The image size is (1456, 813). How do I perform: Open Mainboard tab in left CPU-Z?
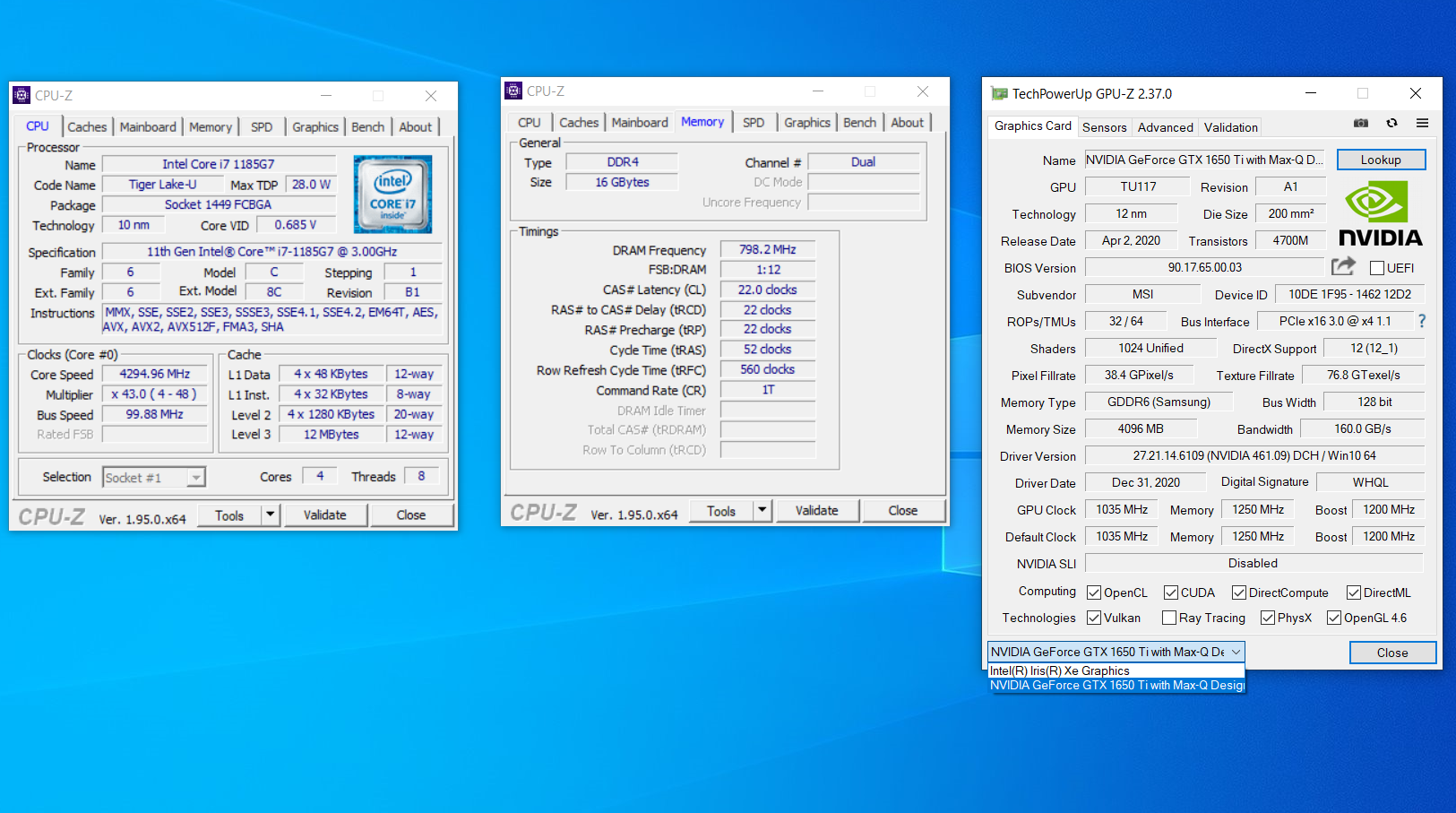(x=148, y=127)
